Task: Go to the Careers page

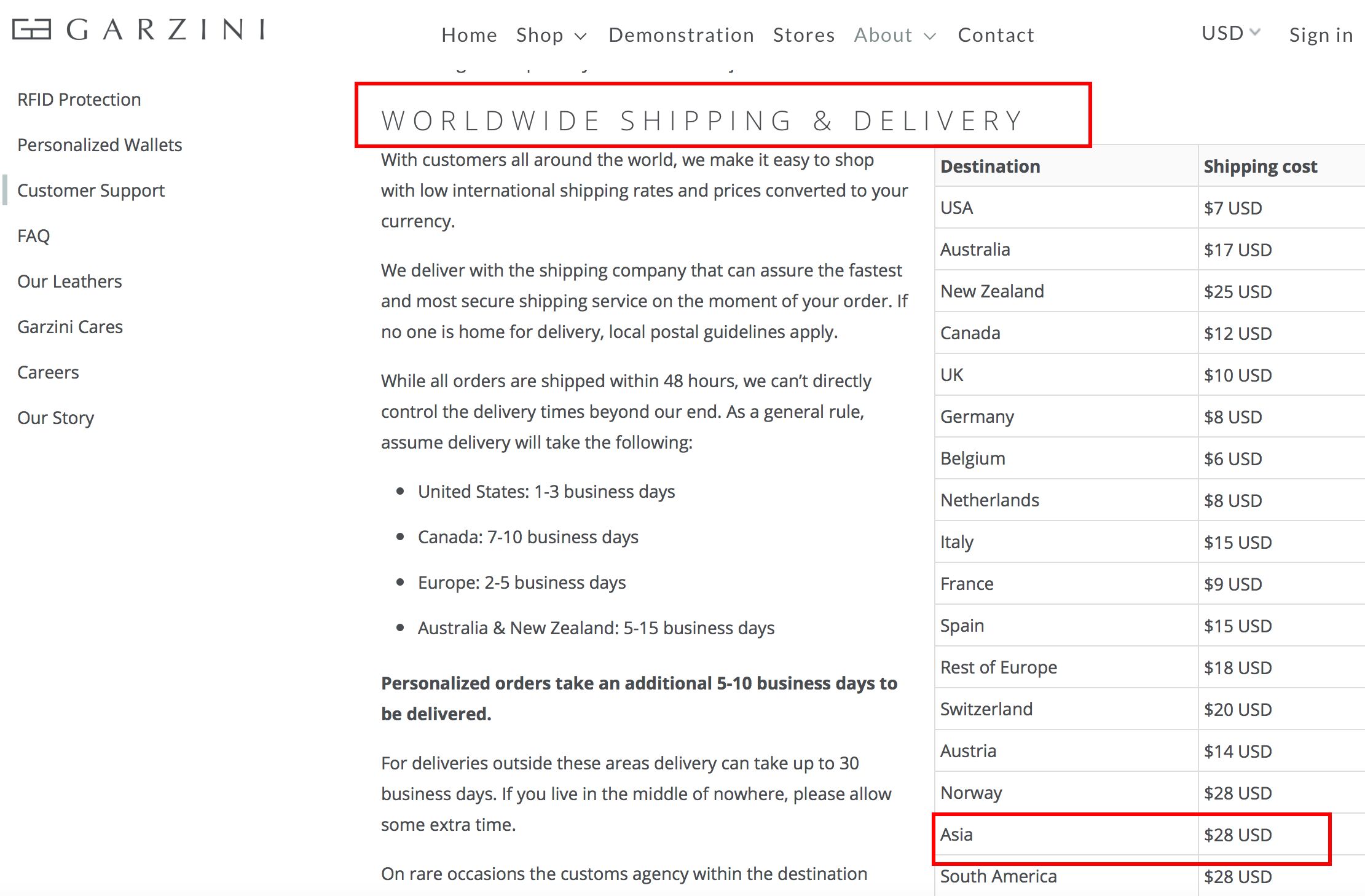Action: [48, 372]
